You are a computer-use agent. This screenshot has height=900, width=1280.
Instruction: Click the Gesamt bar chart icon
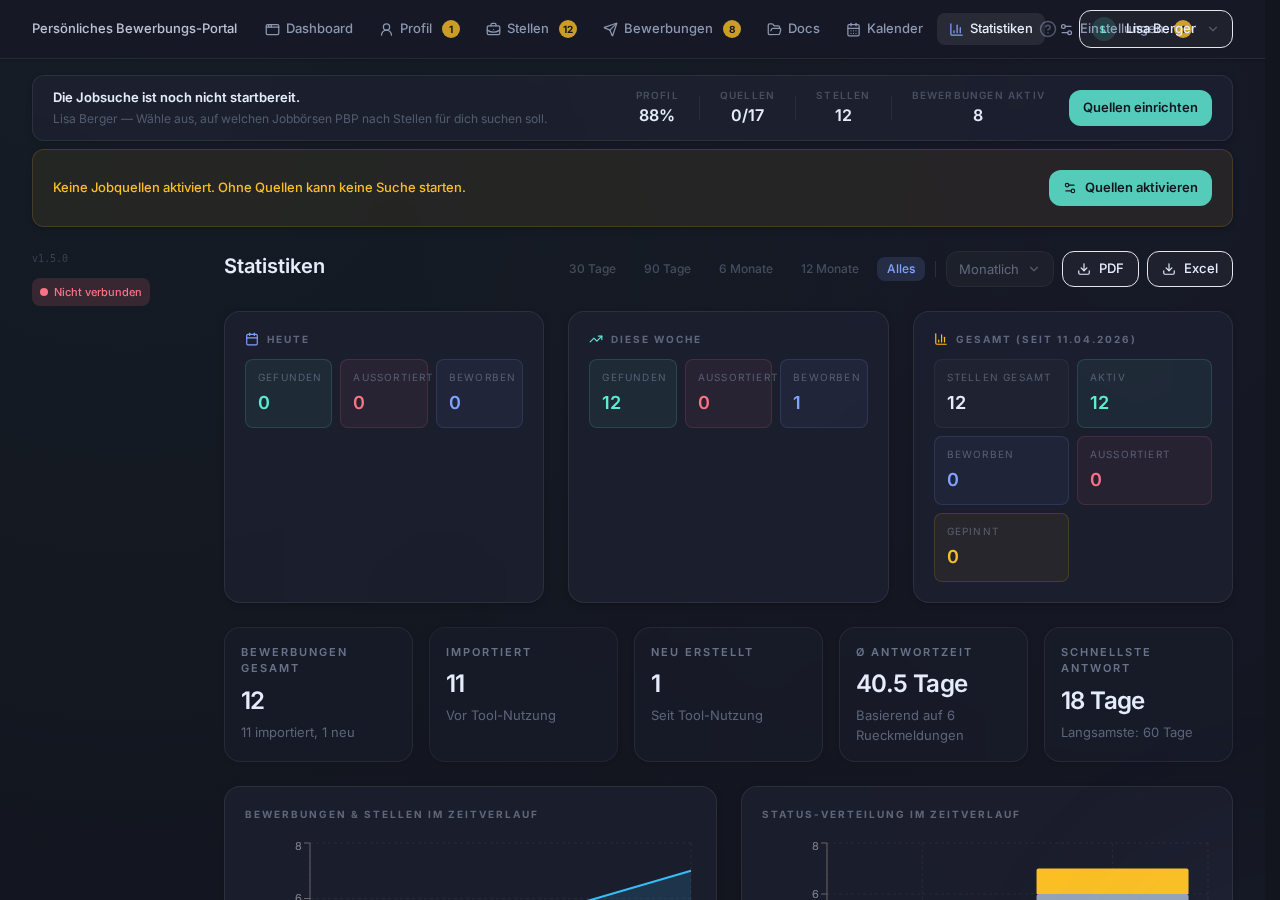coord(941,339)
